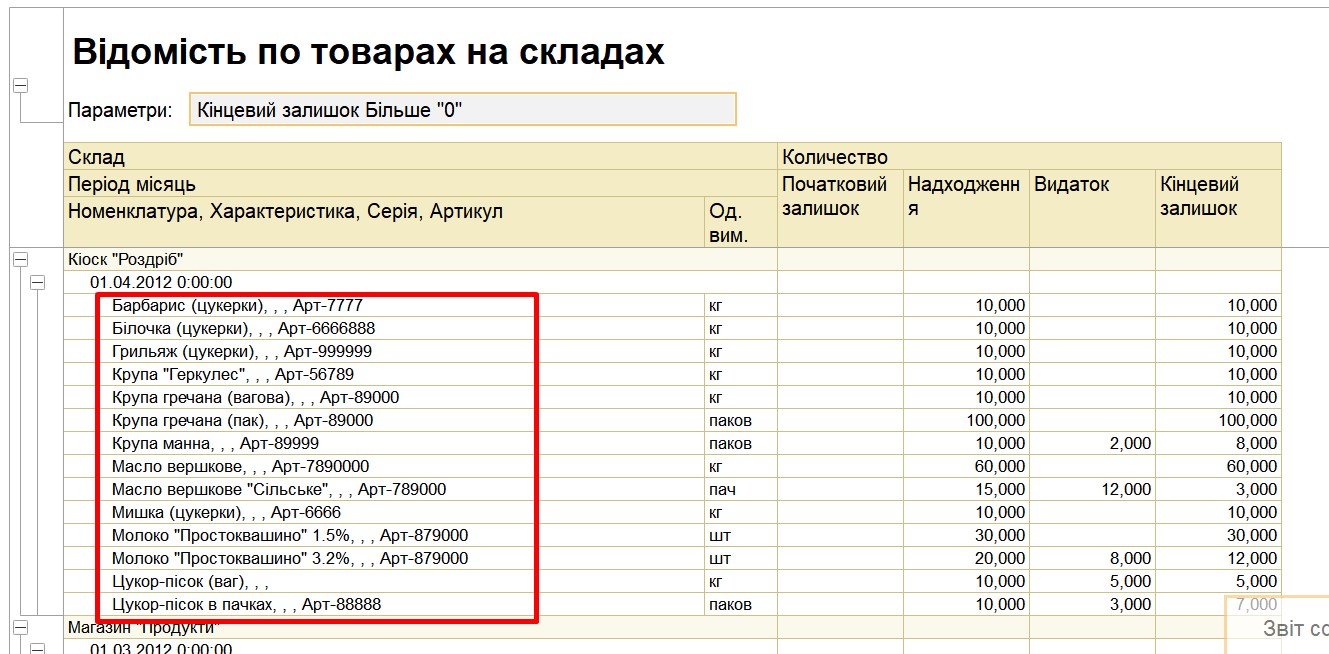Viewport: 1329px width, 654px height.
Task: Click Надходження value 60,000 for Масло вершкове
Action: pos(966,467)
